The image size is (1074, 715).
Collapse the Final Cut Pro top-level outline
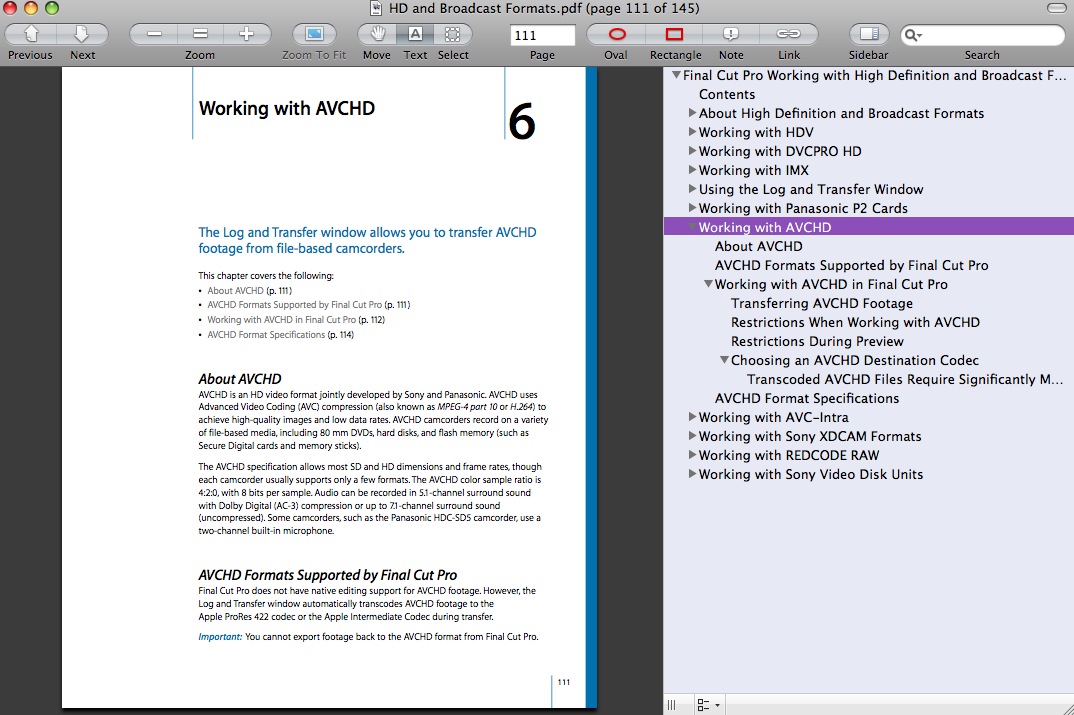point(676,75)
